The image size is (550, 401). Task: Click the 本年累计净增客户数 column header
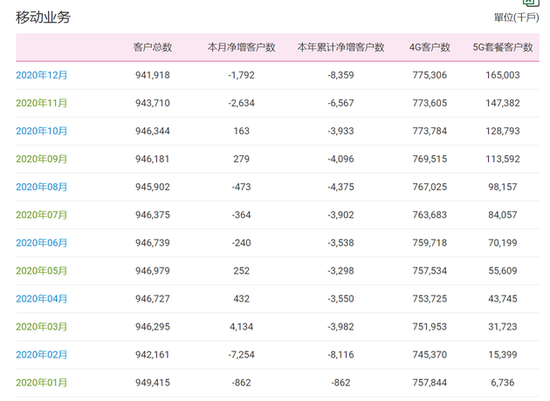(341, 47)
